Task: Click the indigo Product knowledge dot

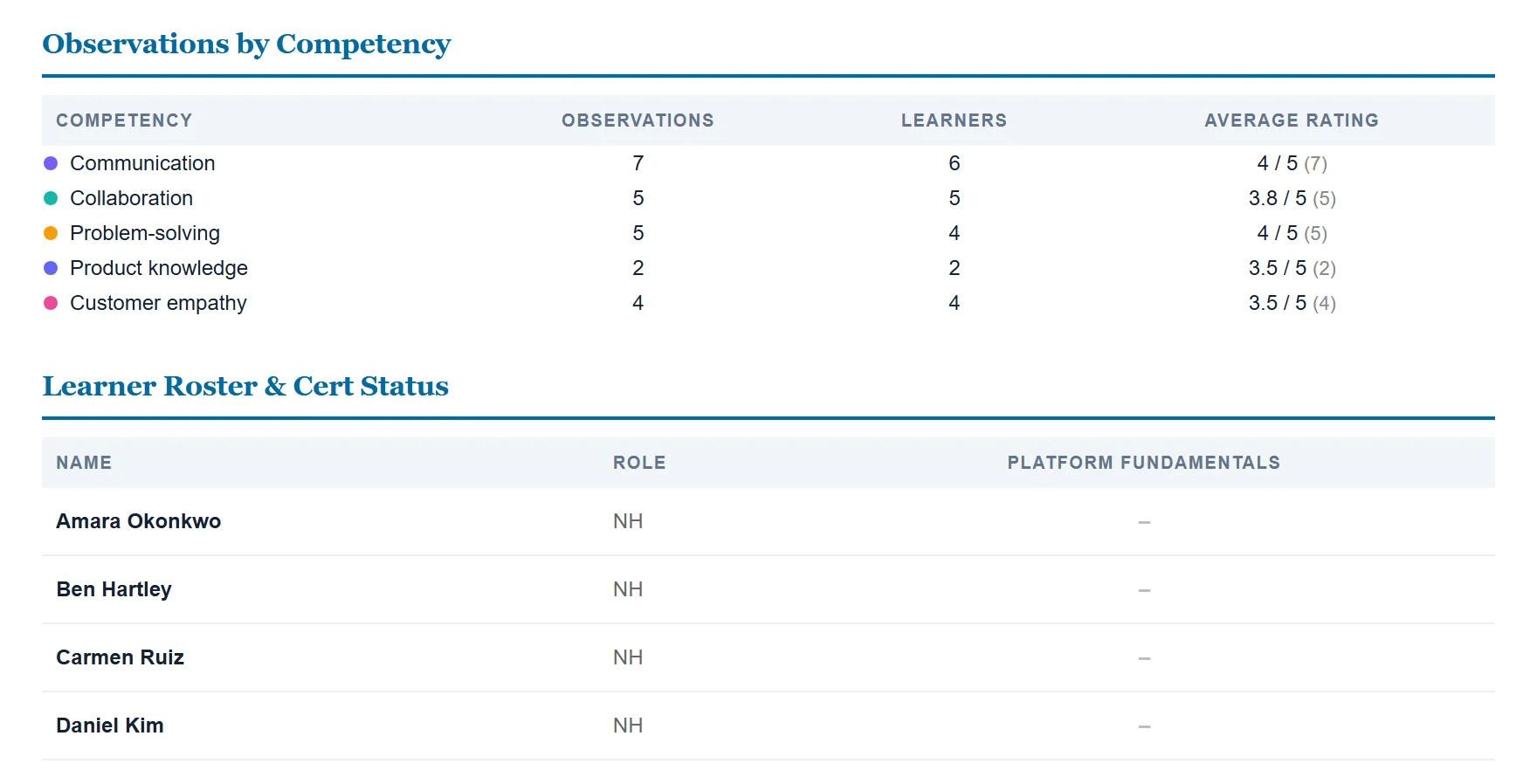Action: tap(51, 268)
